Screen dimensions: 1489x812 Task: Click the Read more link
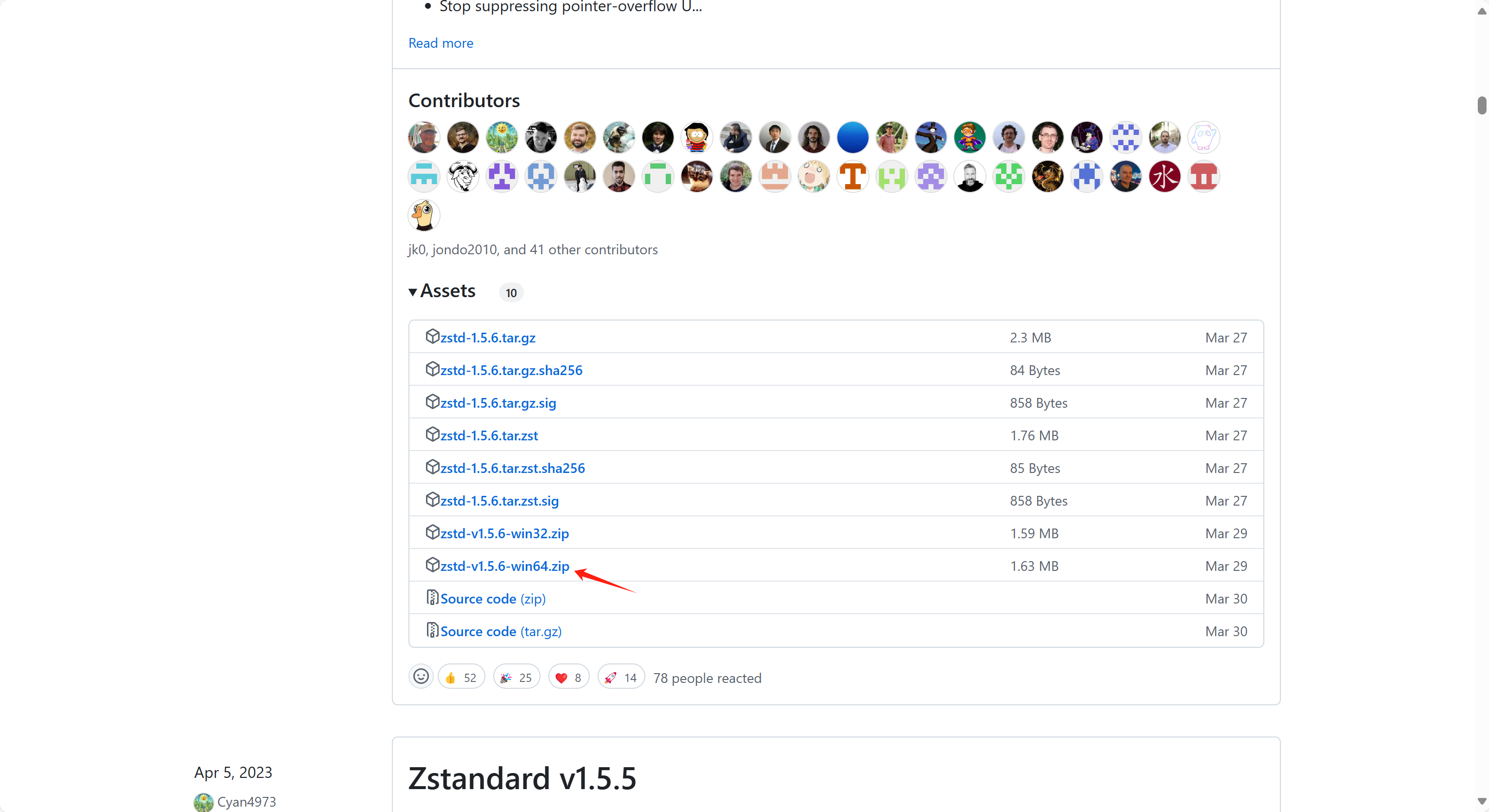click(x=441, y=43)
